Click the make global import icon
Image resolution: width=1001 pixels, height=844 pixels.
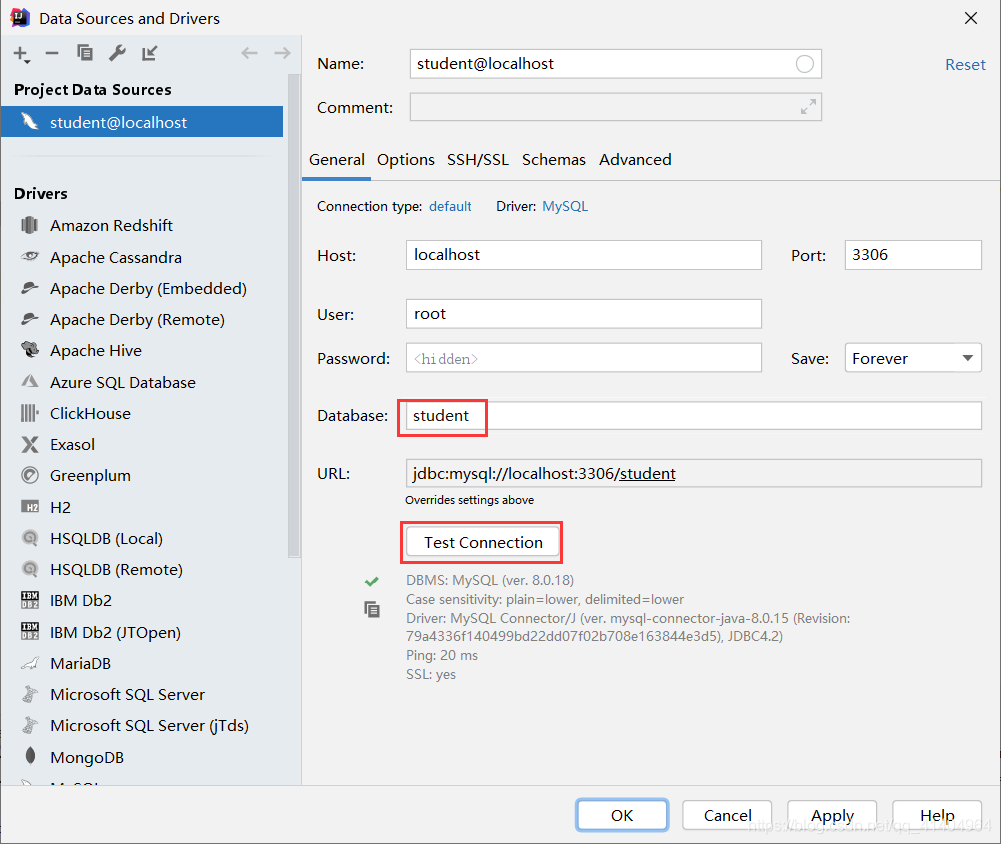pos(149,53)
